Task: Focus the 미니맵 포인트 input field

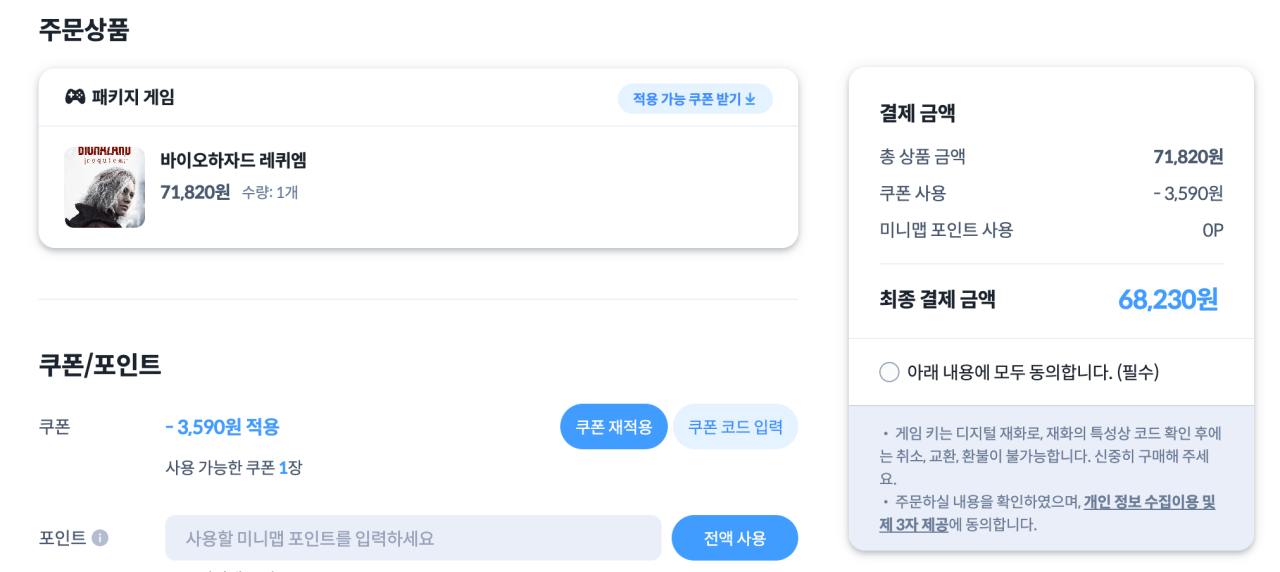Action: point(413,538)
